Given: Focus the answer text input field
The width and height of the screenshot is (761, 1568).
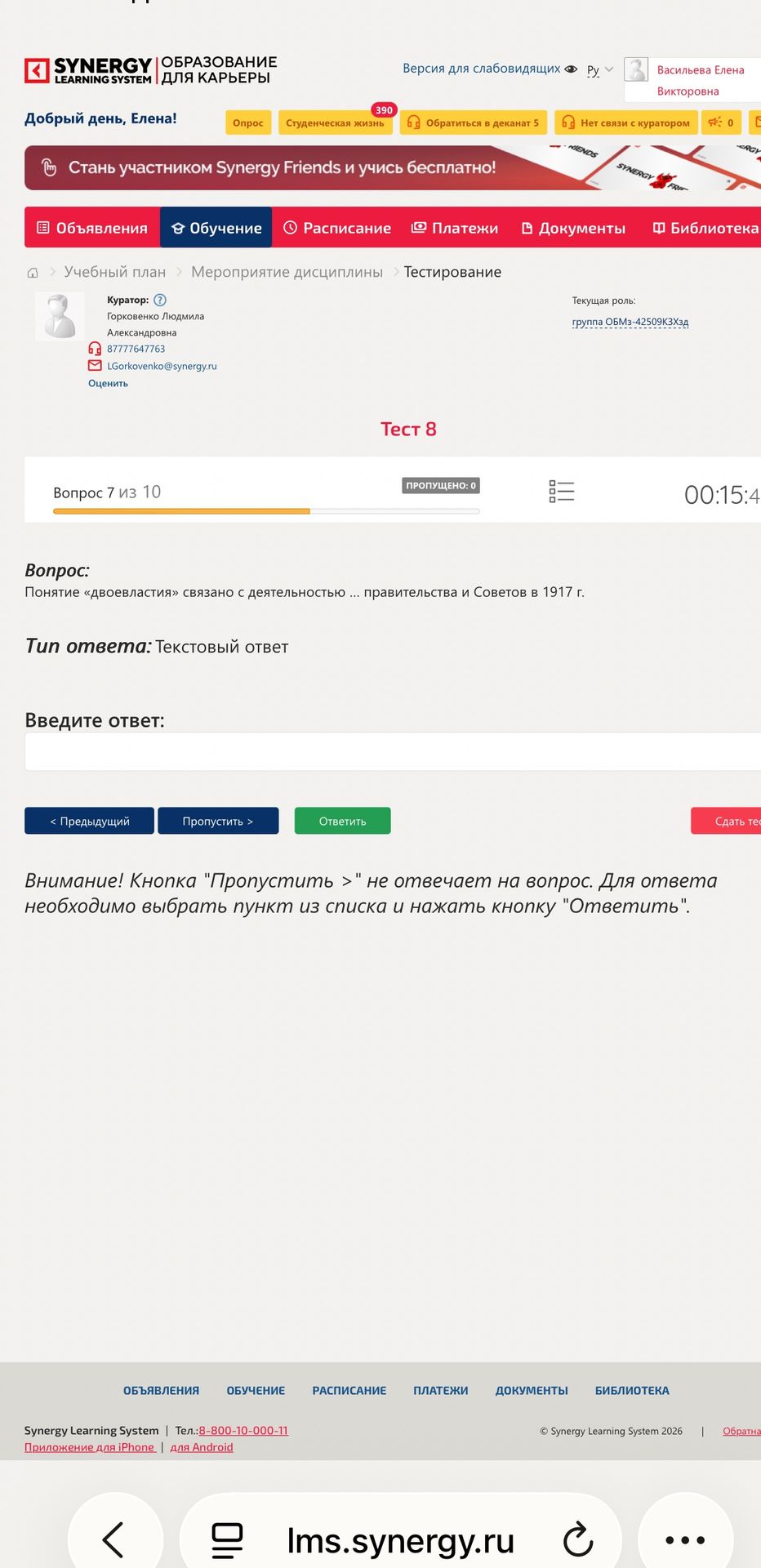Looking at the screenshot, I should pos(393,751).
